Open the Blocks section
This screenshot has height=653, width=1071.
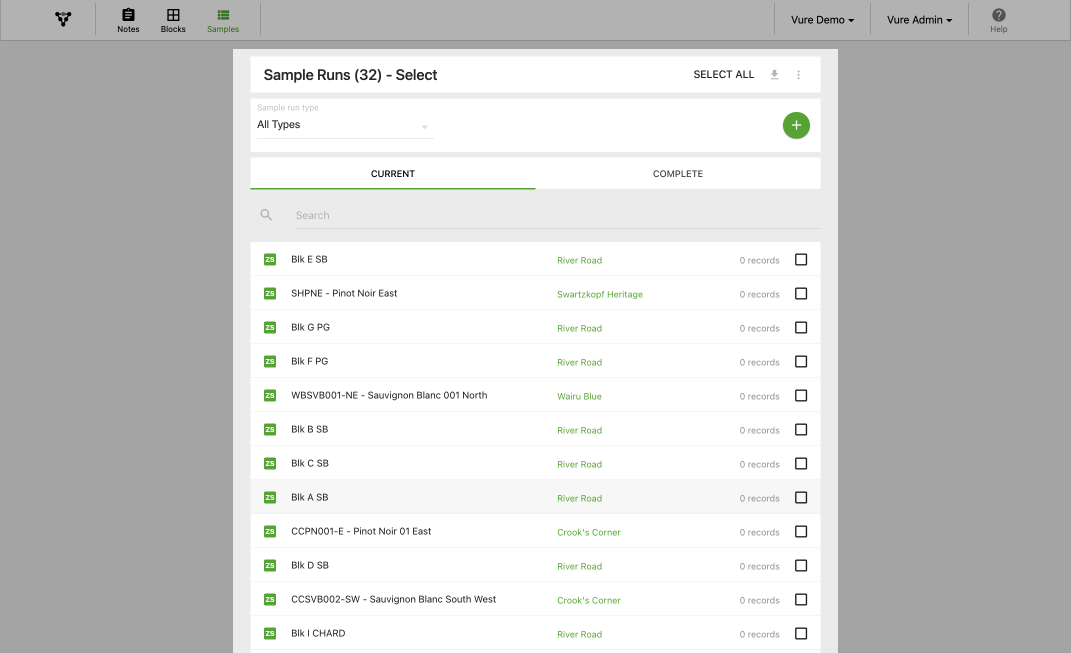coord(173,20)
